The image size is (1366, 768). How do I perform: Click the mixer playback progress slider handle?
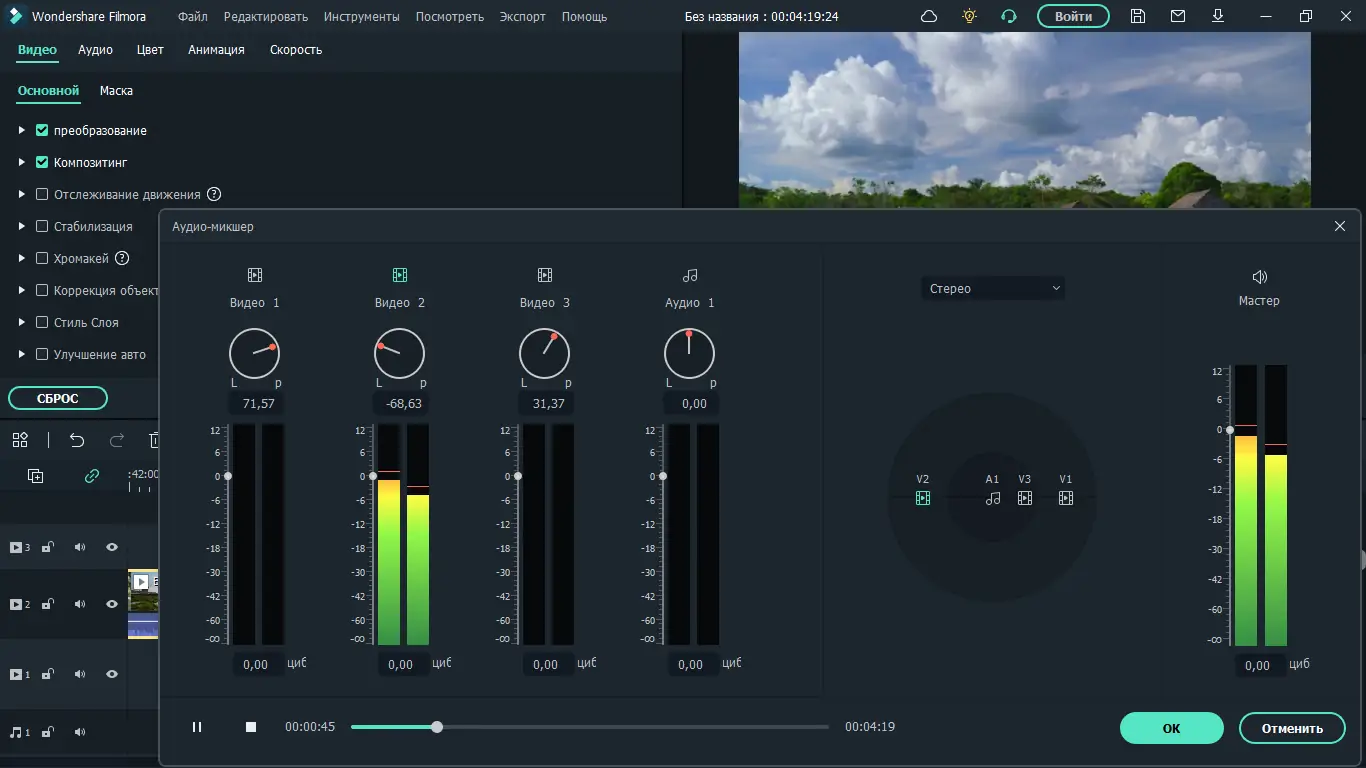tap(437, 727)
